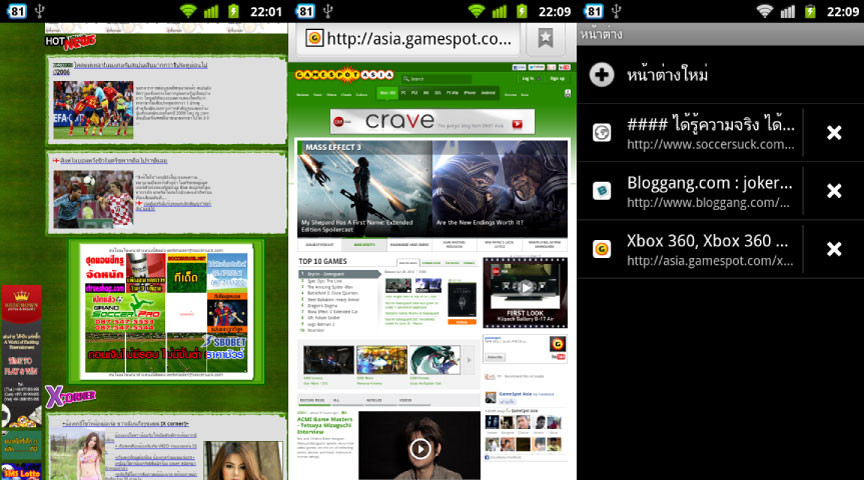Open the Croatia player header news photo
This screenshot has height=480, width=864.
tap(93, 199)
